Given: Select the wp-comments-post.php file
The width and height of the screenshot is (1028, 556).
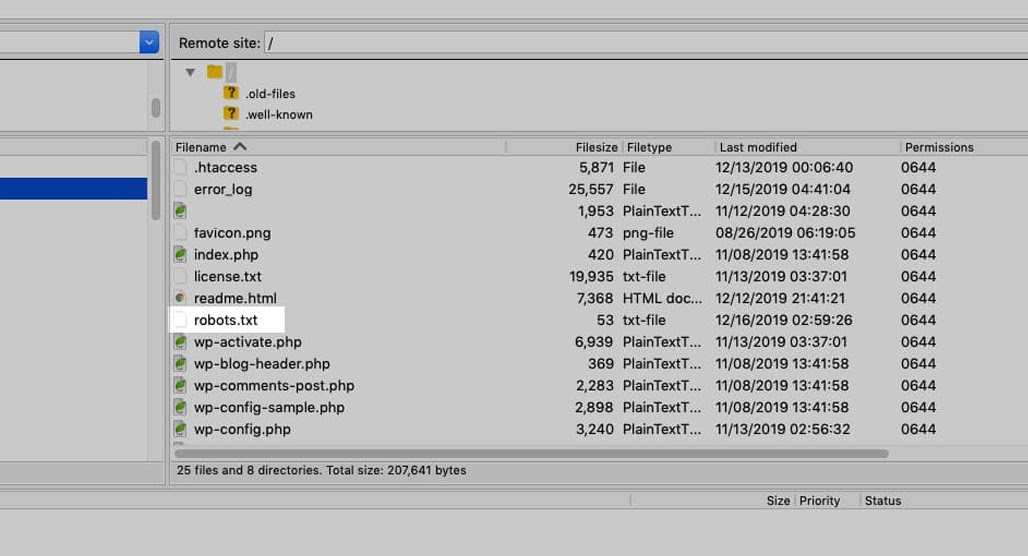Looking at the screenshot, I should click(x=274, y=386).
